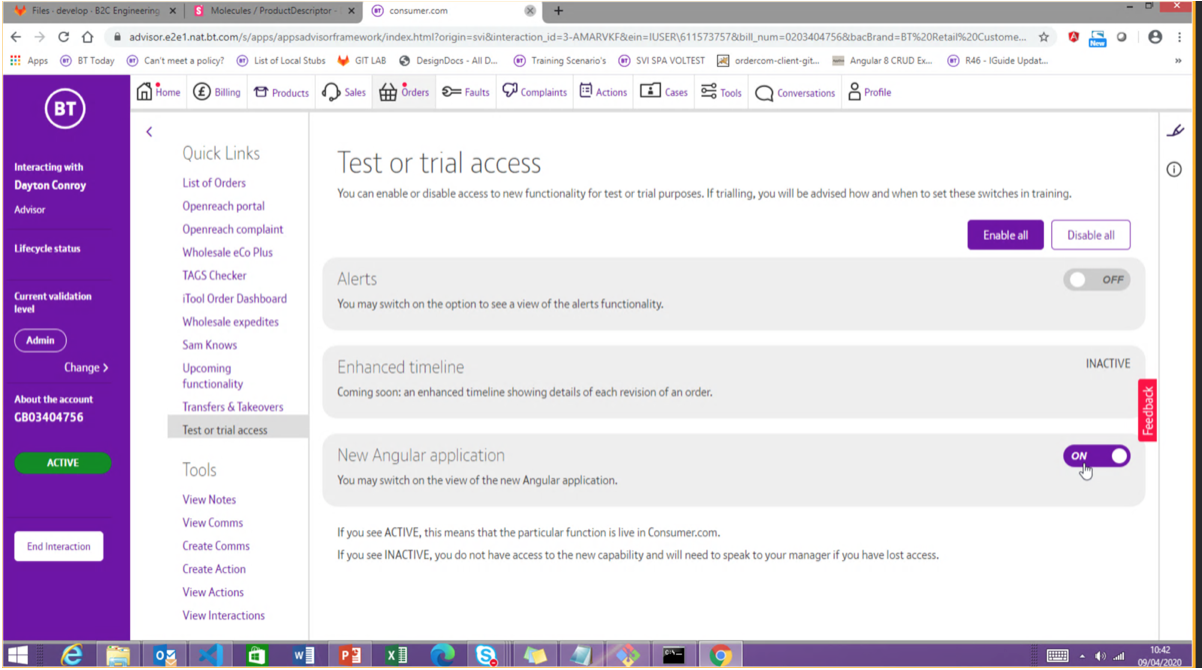Image resolution: width=1202 pixels, height=670 pixels.
Task: Collapse the Quick Links side panel chevron
Action: (x=149, y=132)
